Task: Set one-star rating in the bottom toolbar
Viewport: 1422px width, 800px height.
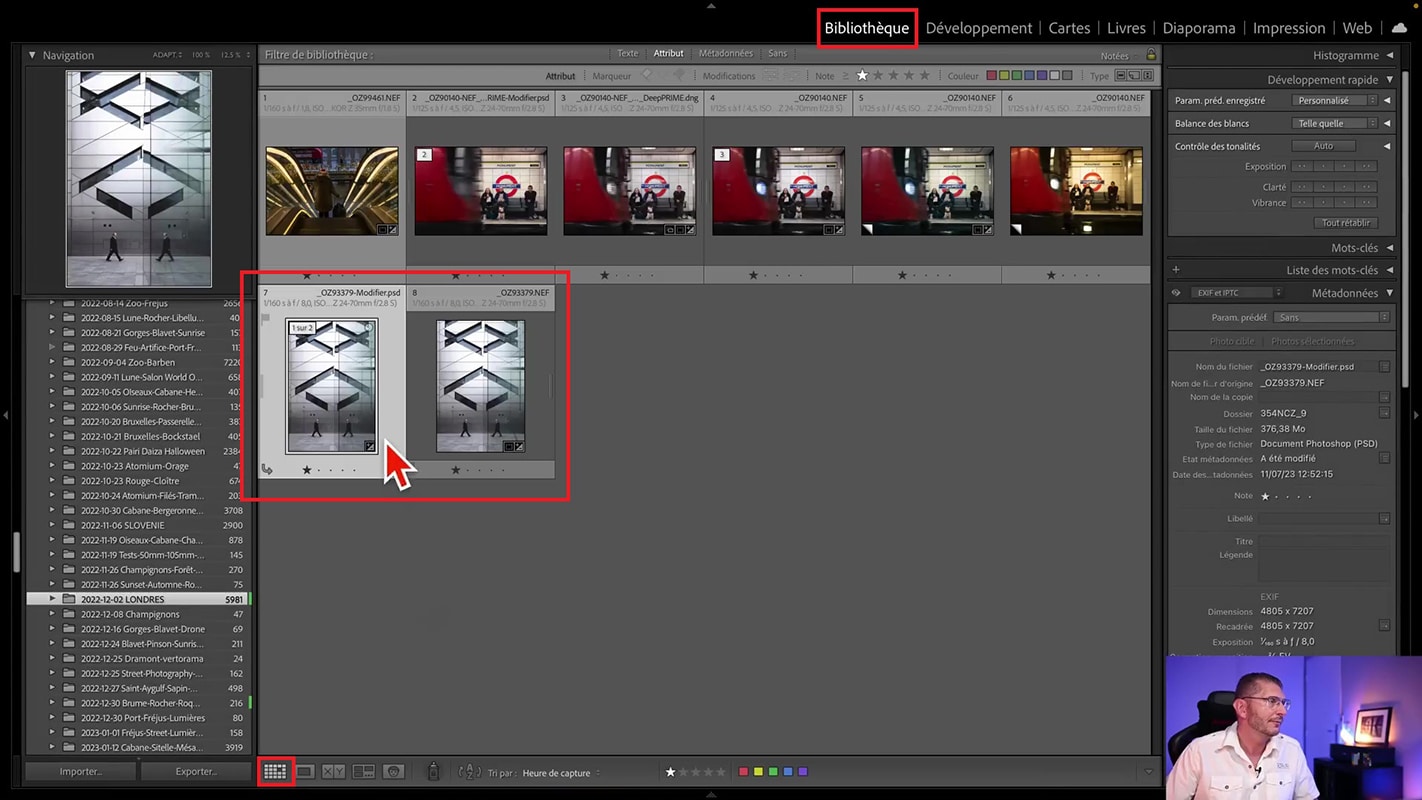Action: point(671,772)
